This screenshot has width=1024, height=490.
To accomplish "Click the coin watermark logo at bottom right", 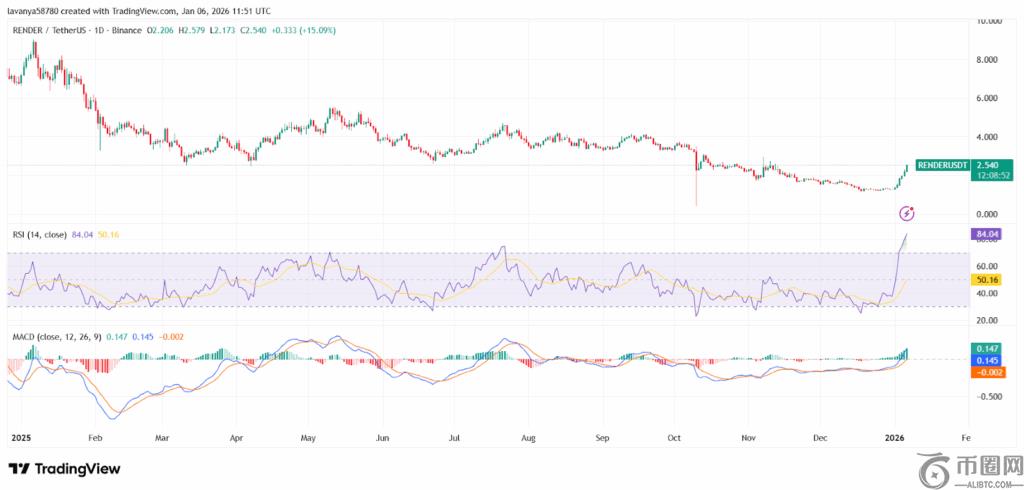I will pos(938,466).
